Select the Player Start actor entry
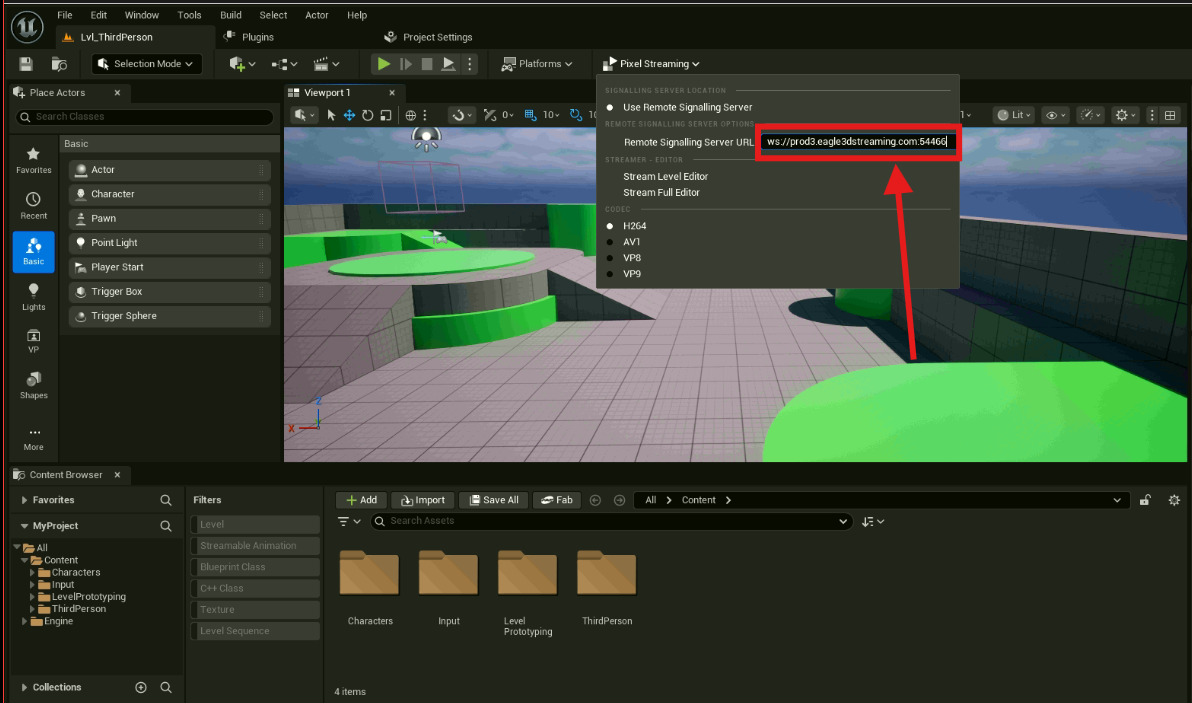This screenshot has width=1192, height=703. click(x=170, y=267)
